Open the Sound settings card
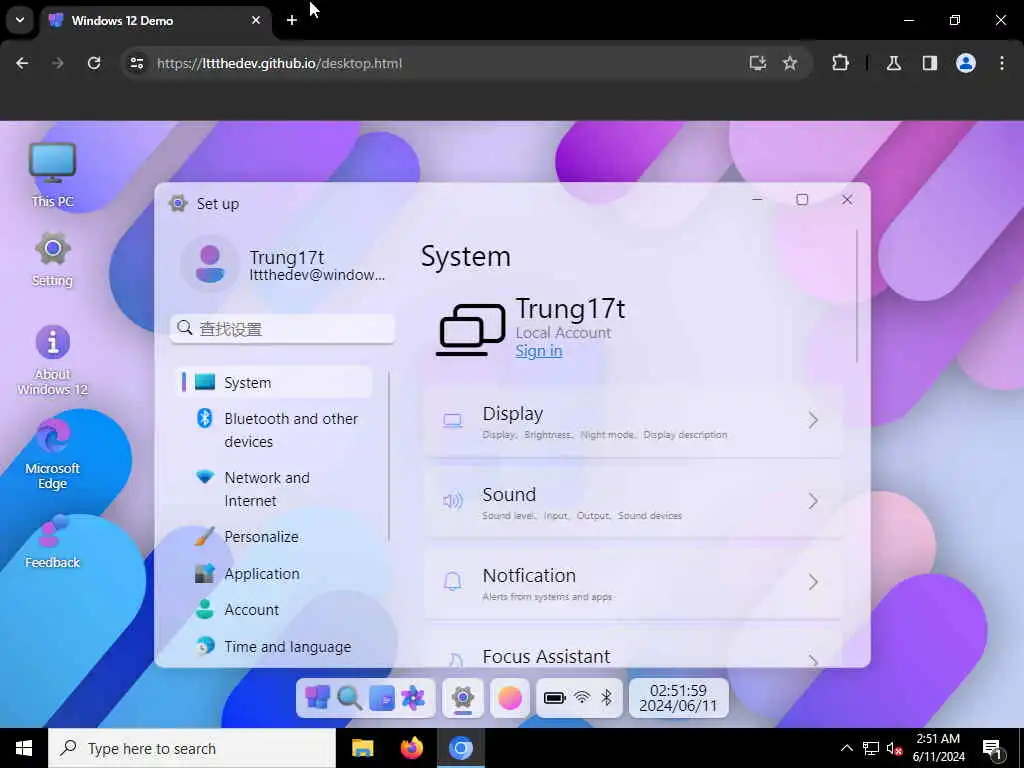The image size is (1024, 768). (x=633, y=502)
